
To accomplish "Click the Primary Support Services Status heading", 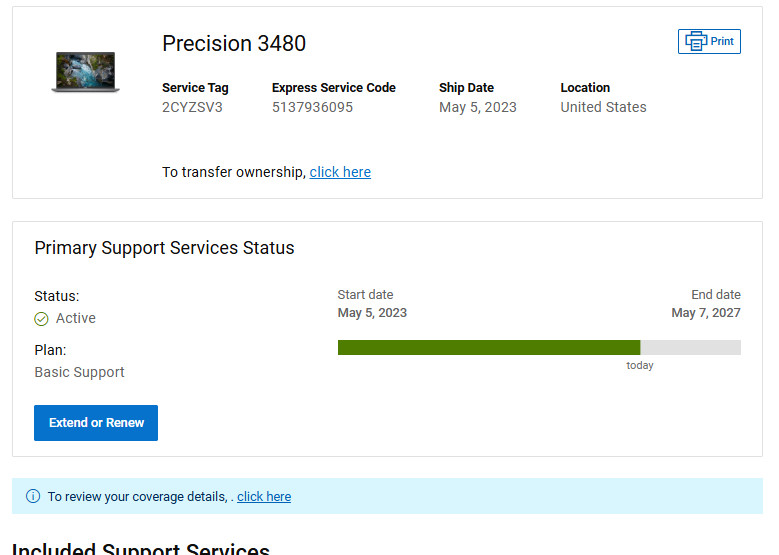I will [x=164, y=248].
